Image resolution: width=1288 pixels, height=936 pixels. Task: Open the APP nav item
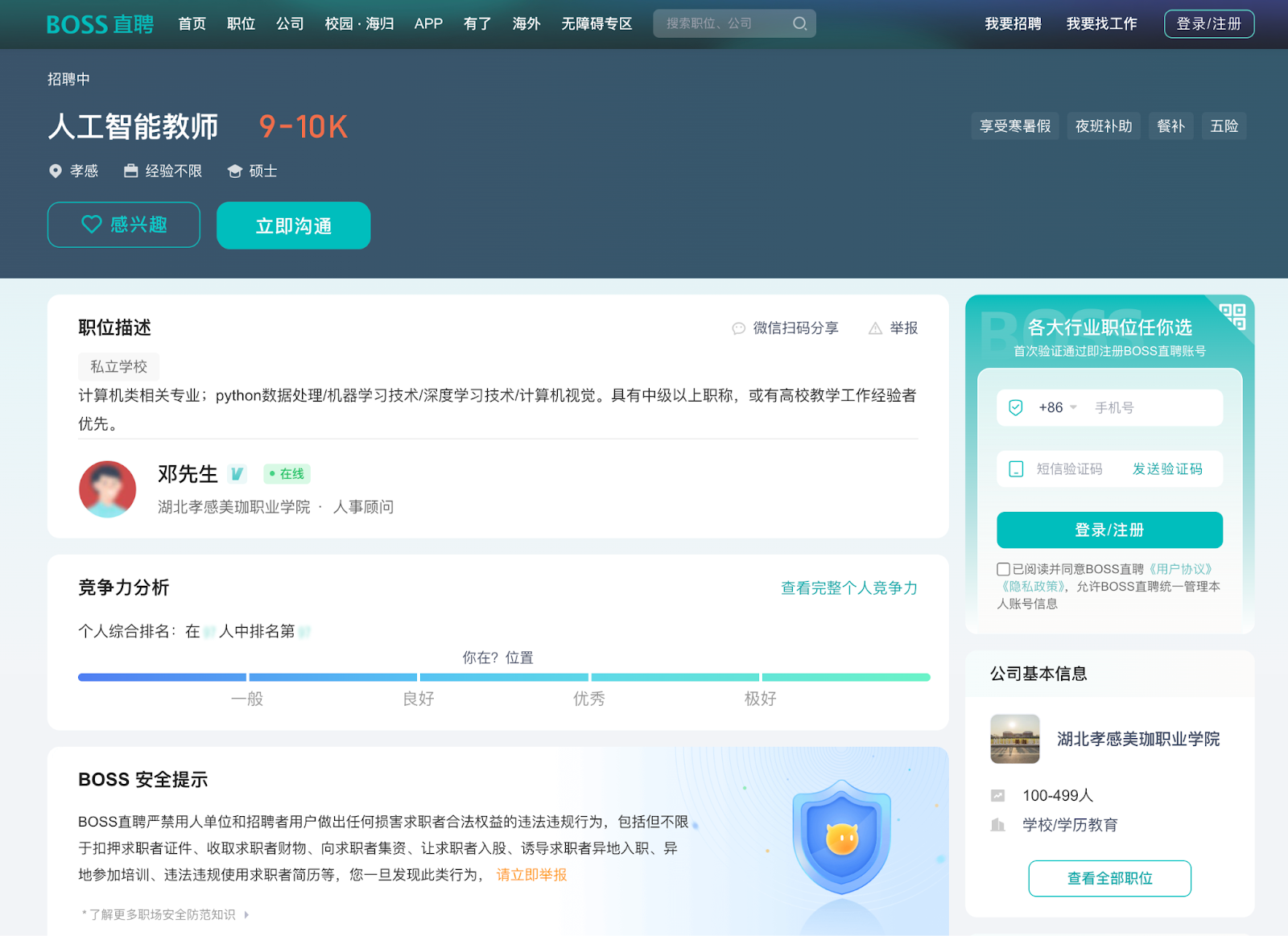[x=428, y=23]
